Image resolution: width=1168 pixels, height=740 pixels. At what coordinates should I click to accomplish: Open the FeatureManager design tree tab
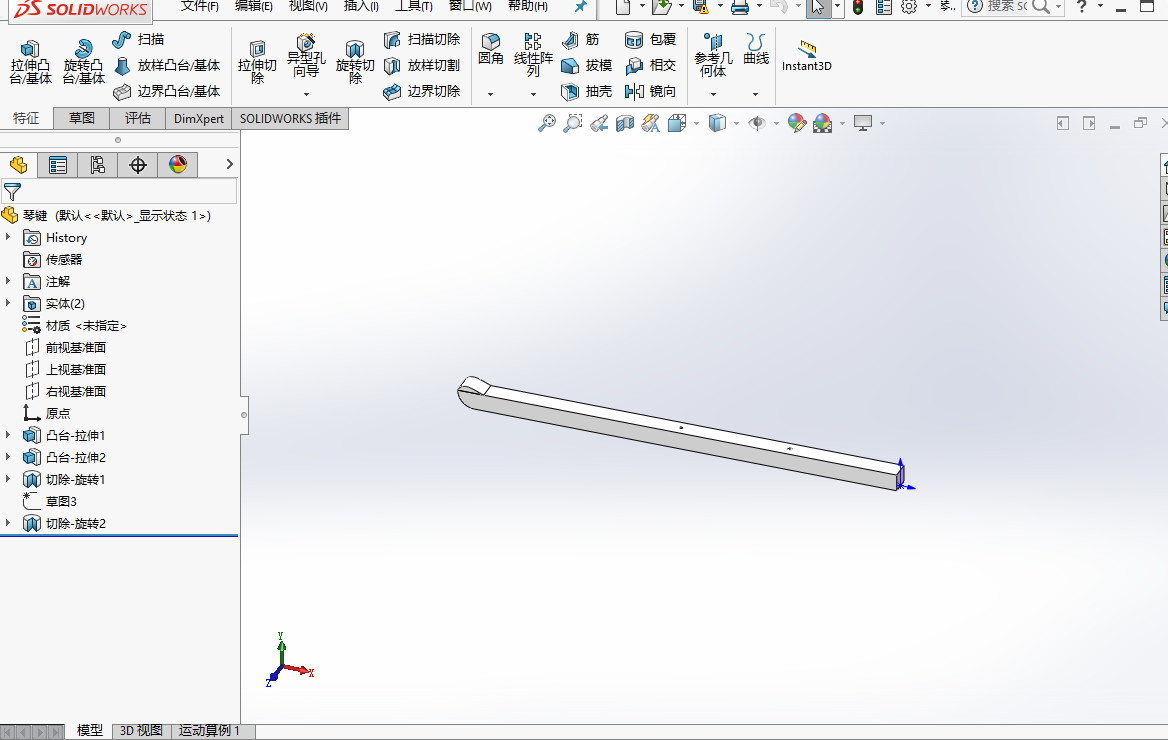pos(19,165)
